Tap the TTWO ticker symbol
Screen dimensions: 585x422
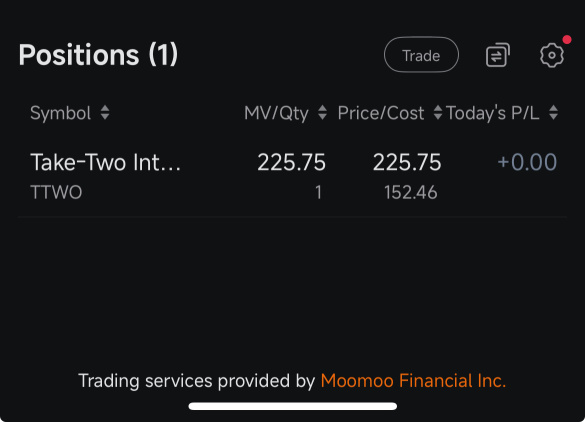point(56,193)
